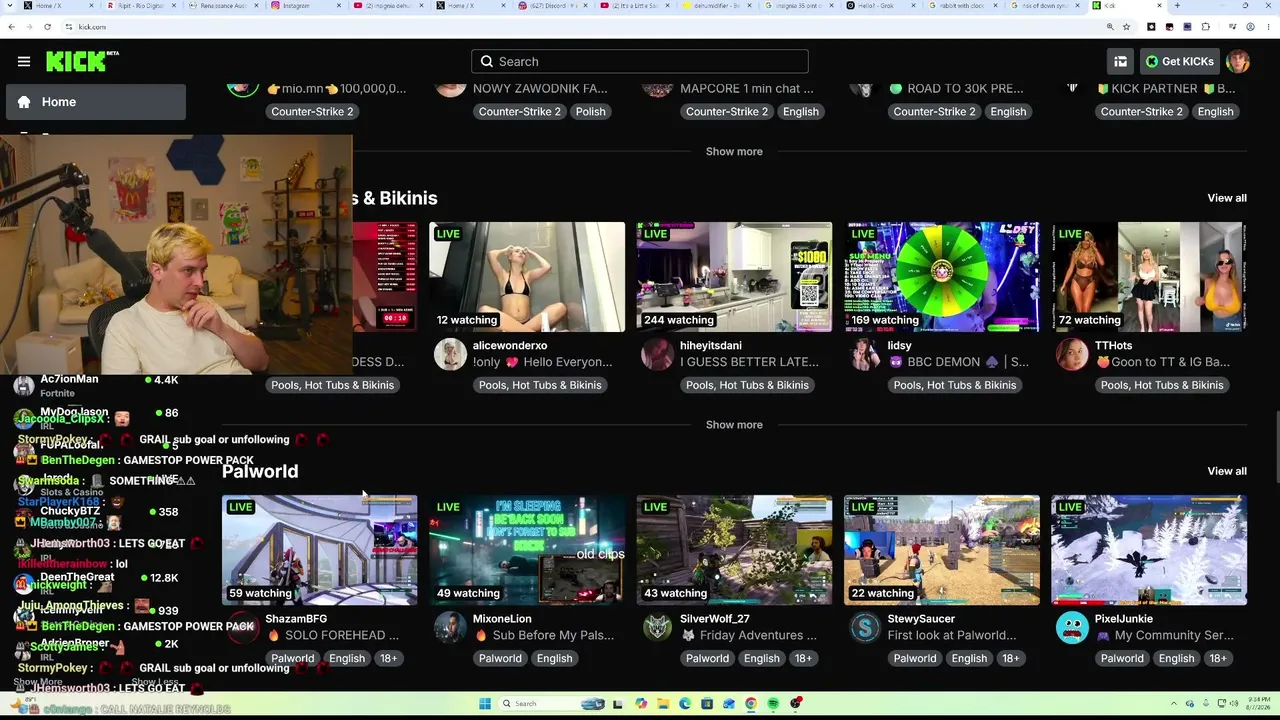Show more Counter-Strike 2 streams
This screenshot has width=1280, height=720.
coord(734,151)
